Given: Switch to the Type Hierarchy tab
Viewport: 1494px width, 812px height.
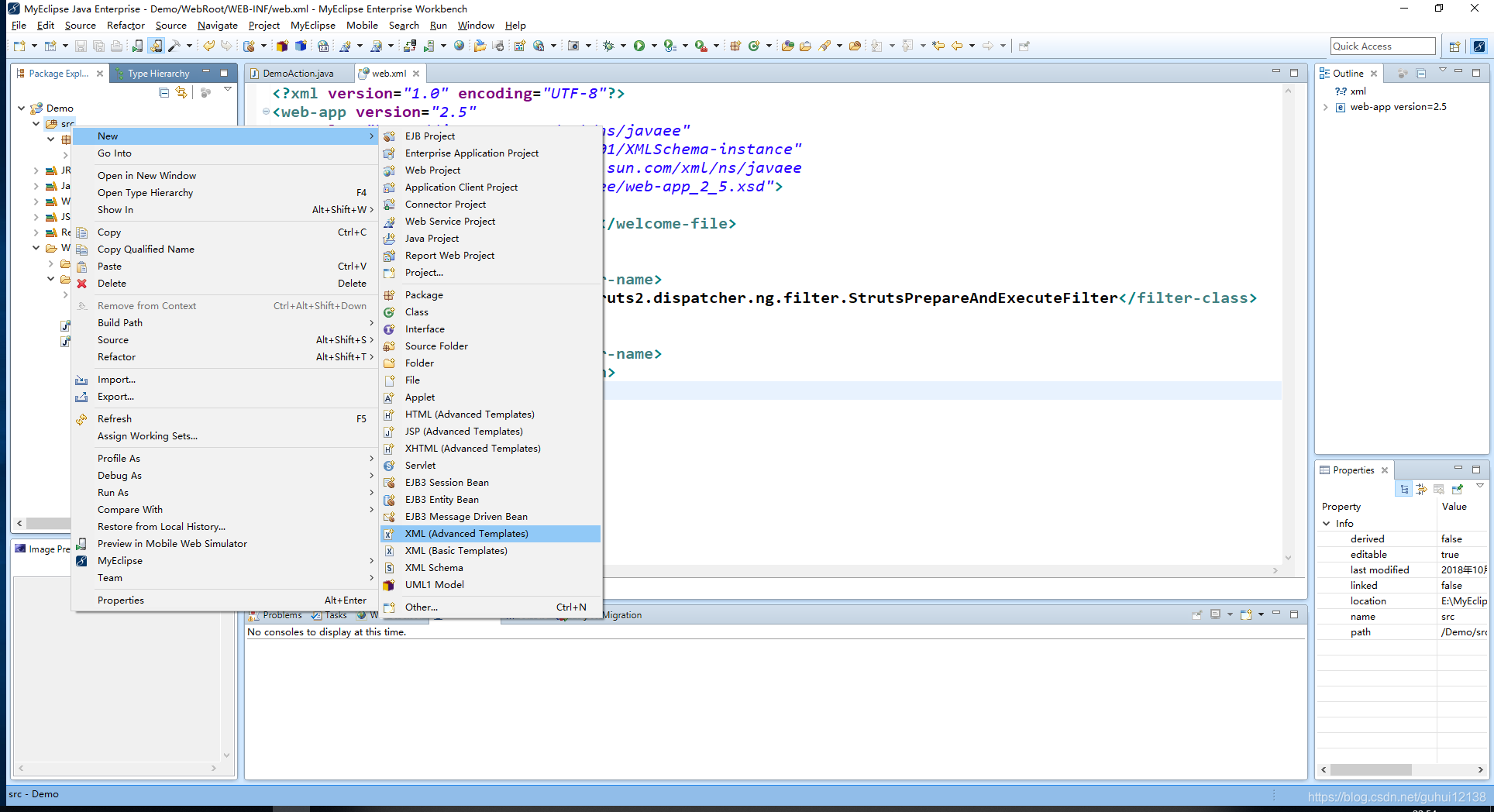Looking at the screenshot, I should pos(159,74).
